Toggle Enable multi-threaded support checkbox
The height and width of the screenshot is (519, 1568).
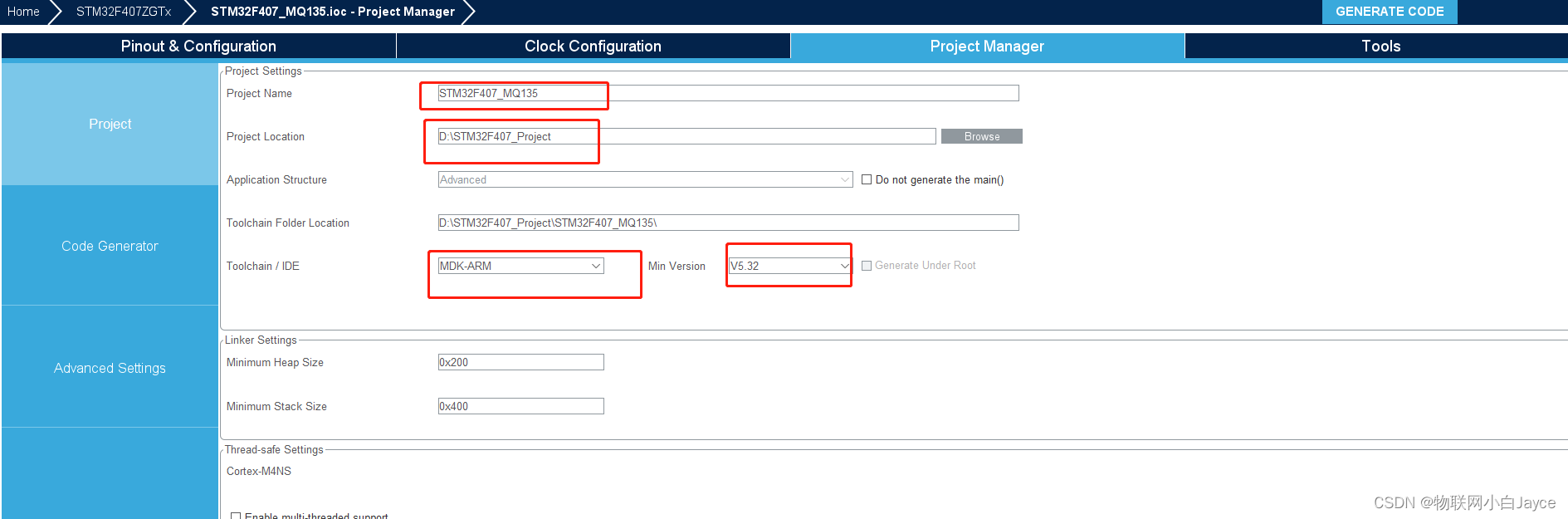click(236, 516)
